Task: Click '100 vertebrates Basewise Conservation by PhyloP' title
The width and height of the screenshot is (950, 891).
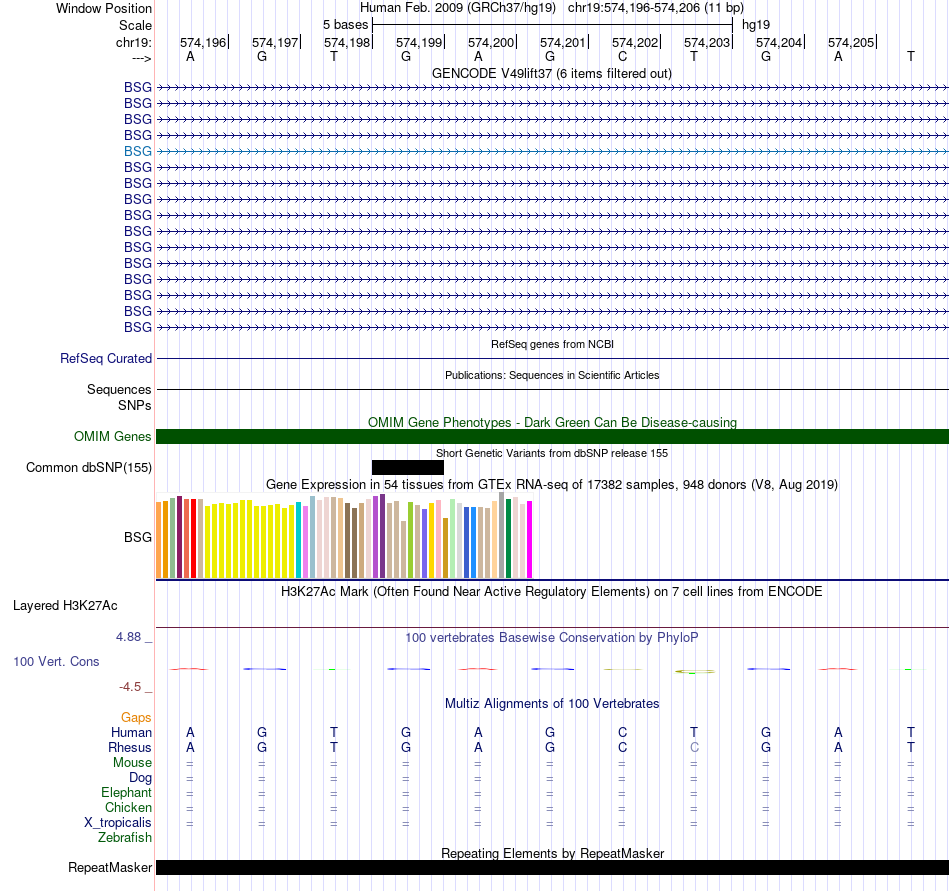Action: pyautogui.click(x=551, y=637)
